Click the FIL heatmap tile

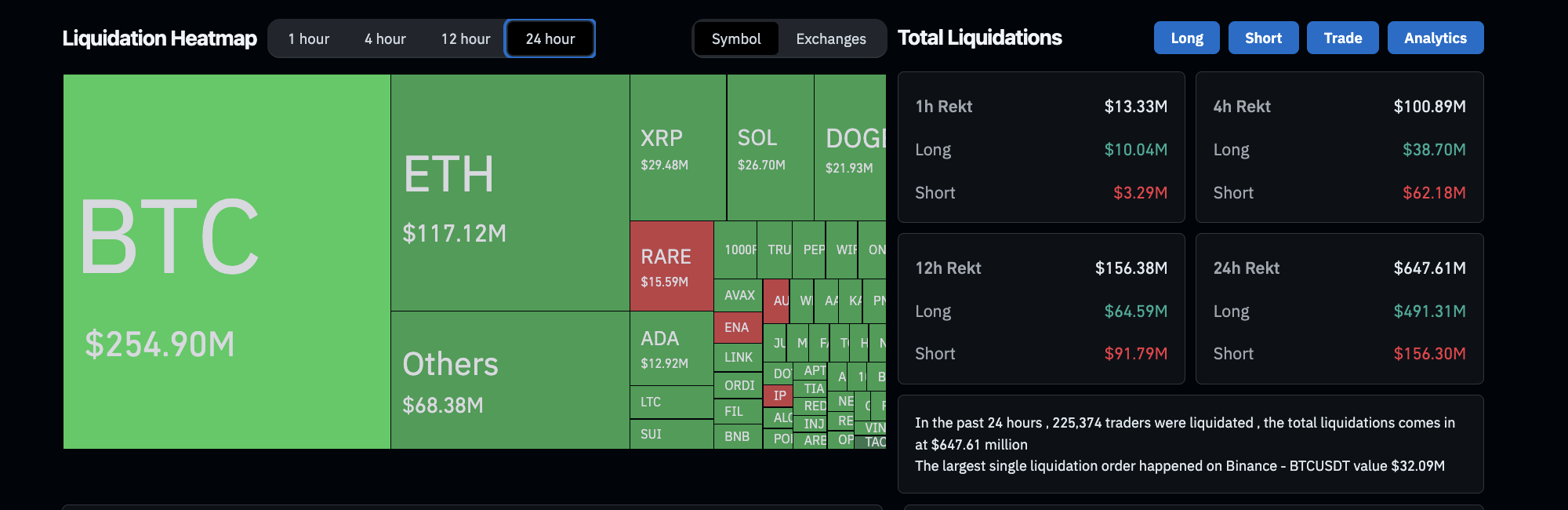tap(739, 411)
